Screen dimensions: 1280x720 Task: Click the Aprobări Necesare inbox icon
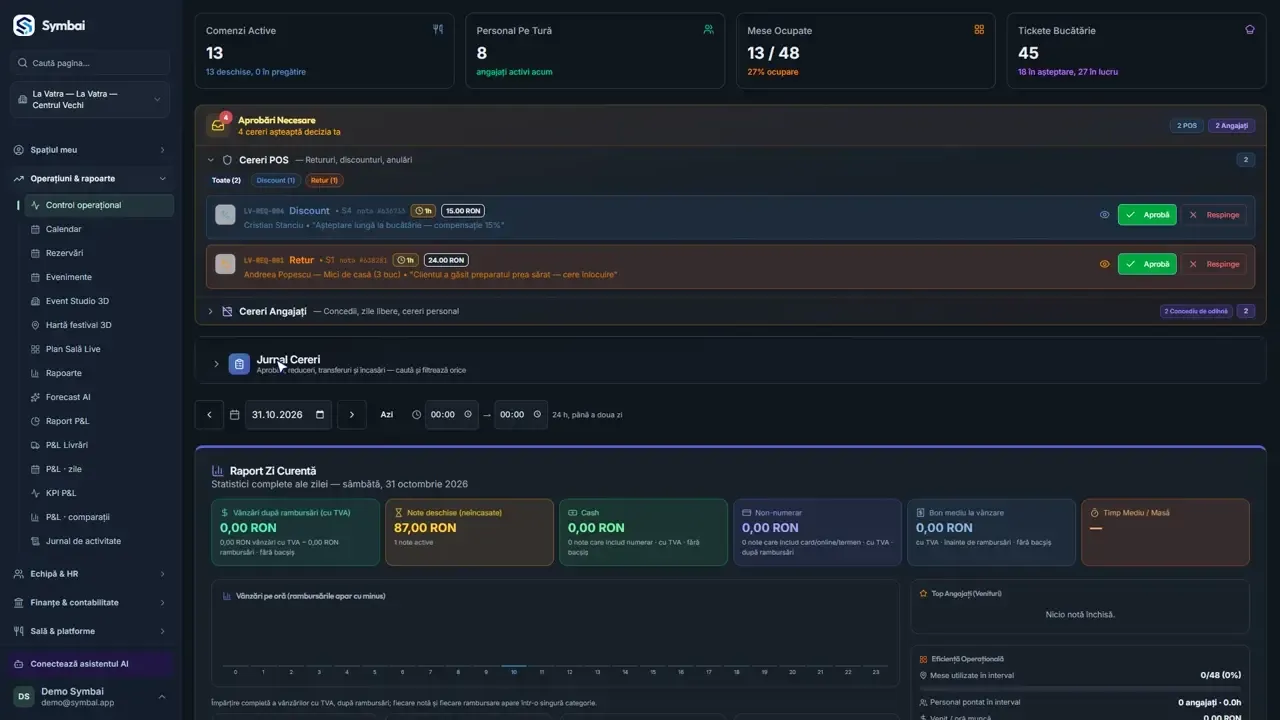tap(217, 126)
